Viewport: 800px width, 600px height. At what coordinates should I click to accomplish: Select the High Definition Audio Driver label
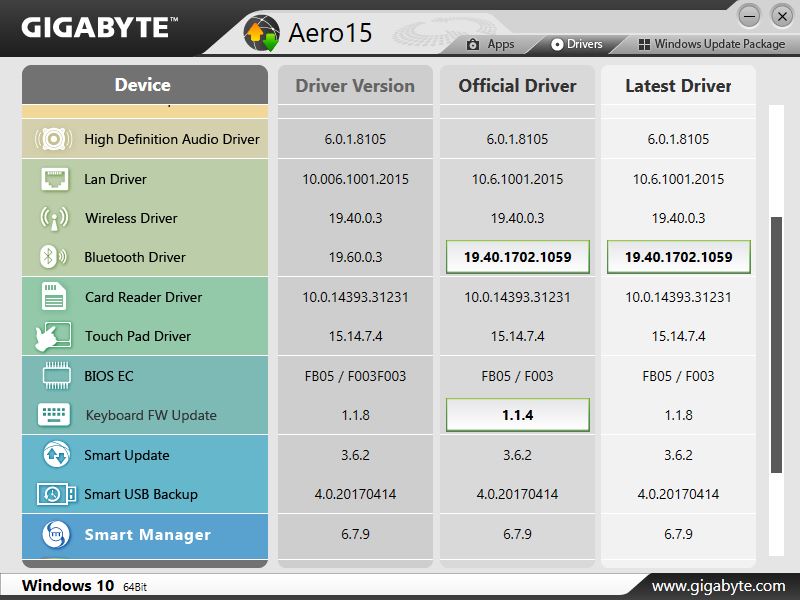click(x=172, y=139)
